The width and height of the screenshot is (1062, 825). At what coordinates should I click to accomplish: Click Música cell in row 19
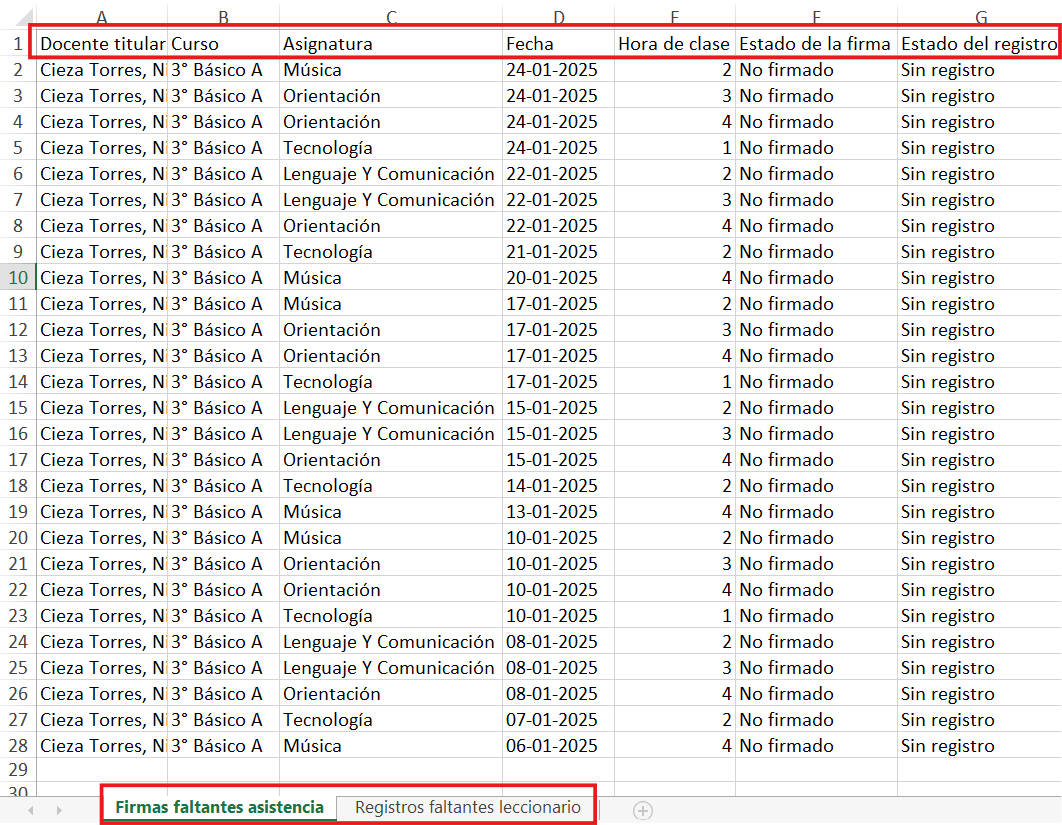[391, 512]
